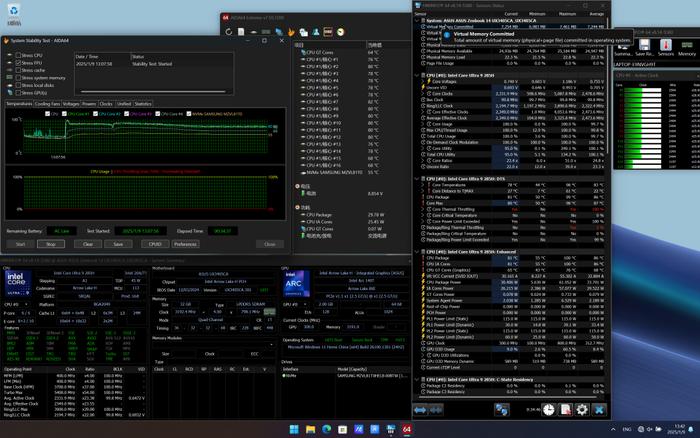Open the AIDA64 report page icon
This screenshot has height=438, width=700.
pos(241,32)
